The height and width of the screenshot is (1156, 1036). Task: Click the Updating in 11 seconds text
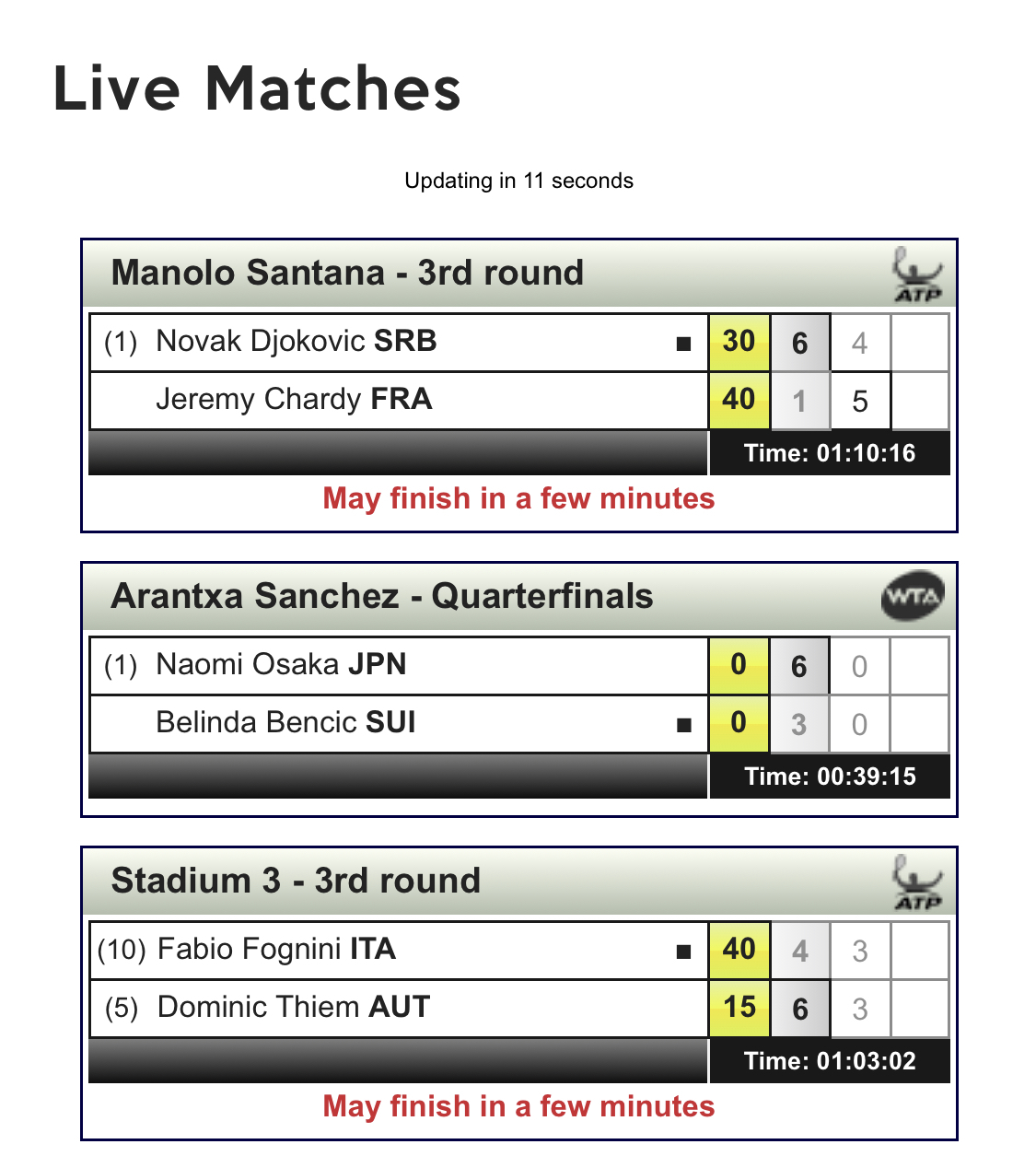(518, 181)
